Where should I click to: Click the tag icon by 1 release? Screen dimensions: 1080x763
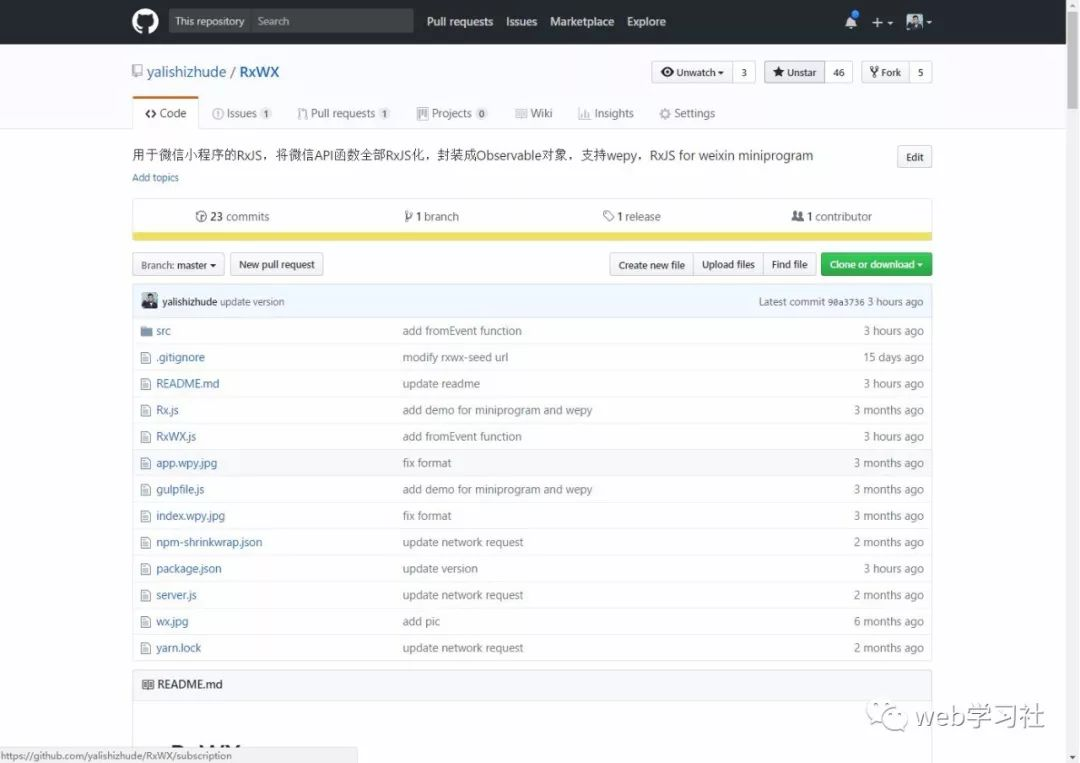point(608,216)
